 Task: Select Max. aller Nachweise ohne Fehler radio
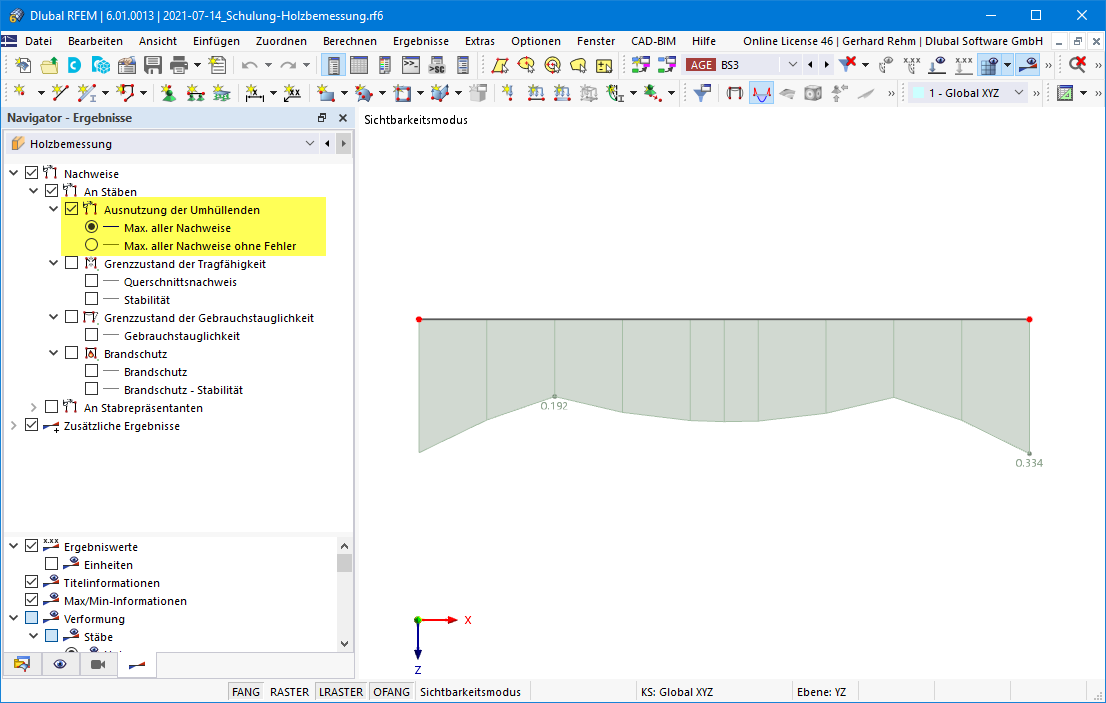(x=91, y=245)
